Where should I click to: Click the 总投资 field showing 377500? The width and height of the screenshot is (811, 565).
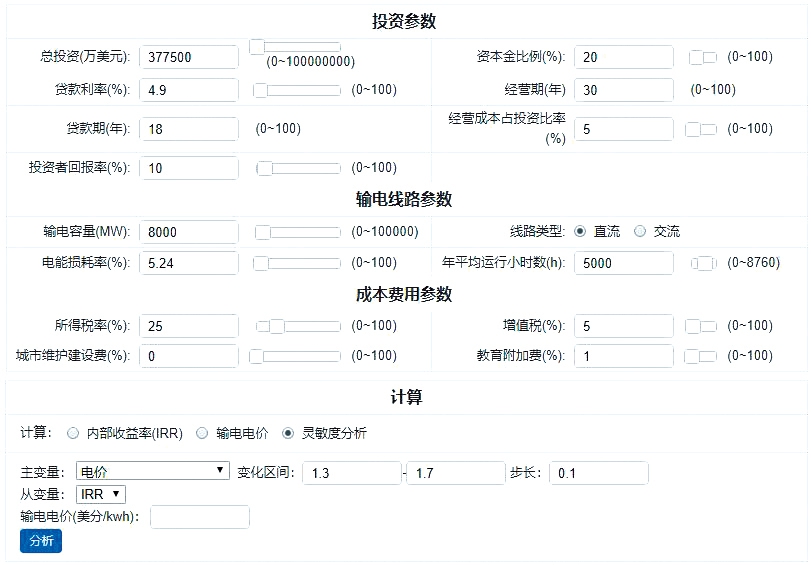point(189,57)
